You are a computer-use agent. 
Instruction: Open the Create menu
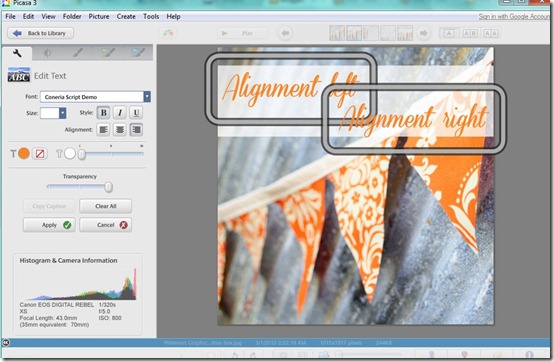tap(126, 17)
